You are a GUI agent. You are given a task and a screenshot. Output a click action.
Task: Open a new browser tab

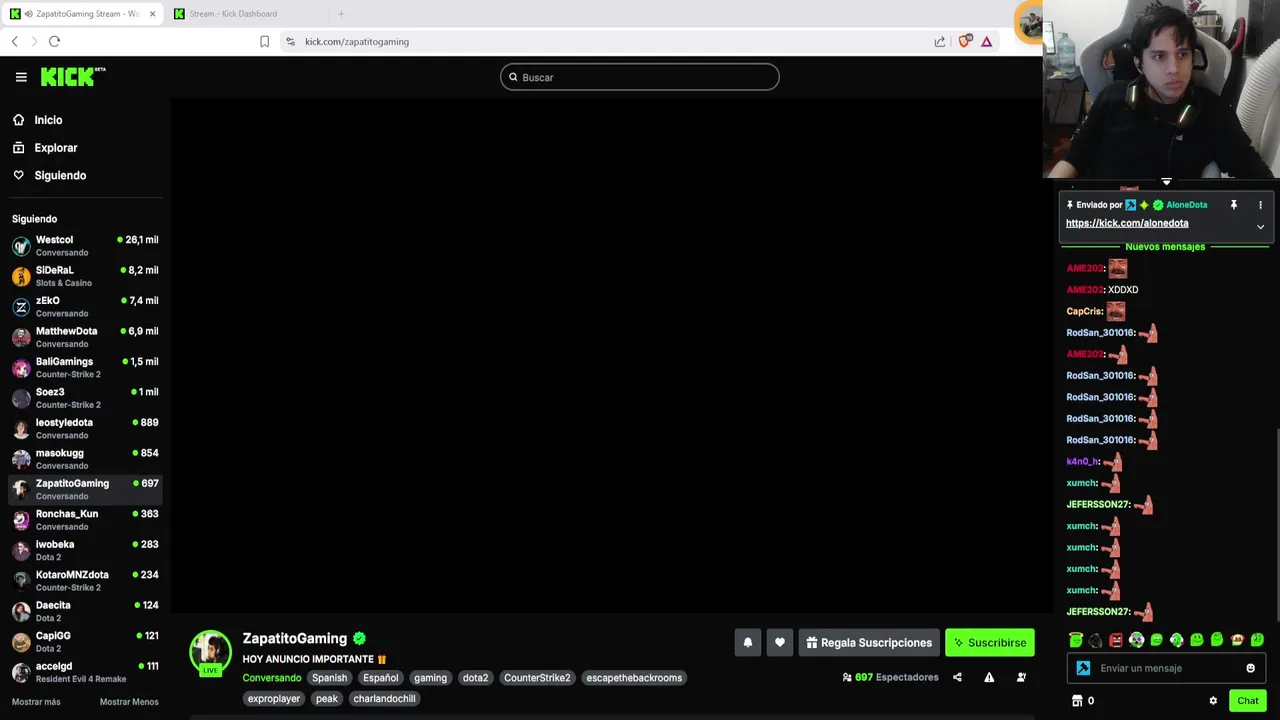341,14
